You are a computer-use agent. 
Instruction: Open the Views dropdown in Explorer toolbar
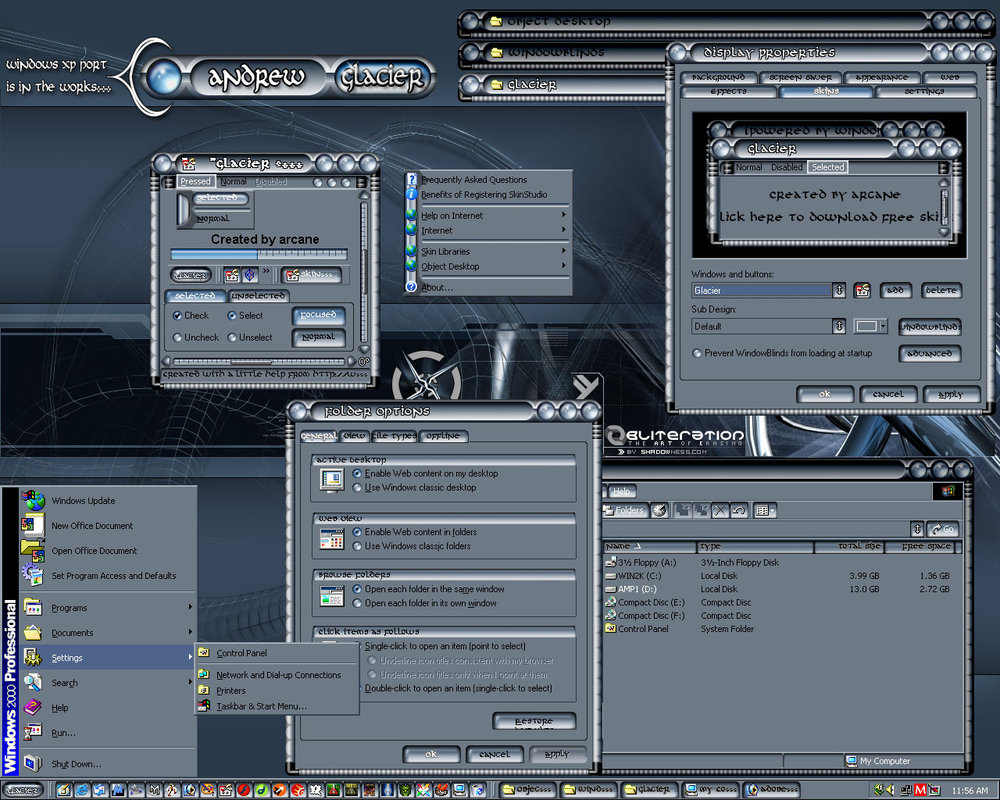(x=765, y=511)
